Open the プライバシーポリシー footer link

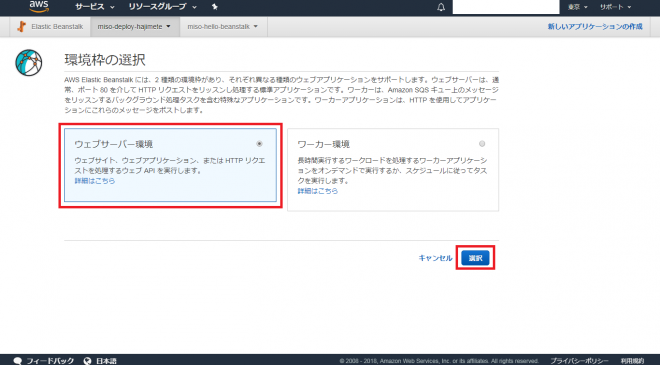pos(579,361)
